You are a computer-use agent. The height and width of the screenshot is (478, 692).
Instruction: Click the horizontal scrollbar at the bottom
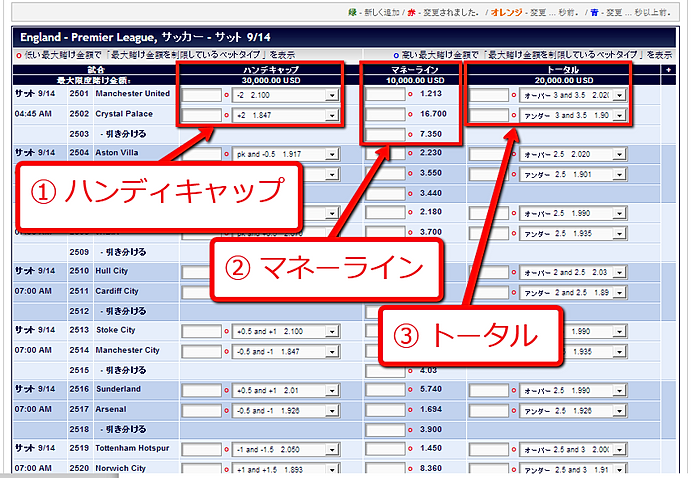pyautogui.click(x=59, y=476)
